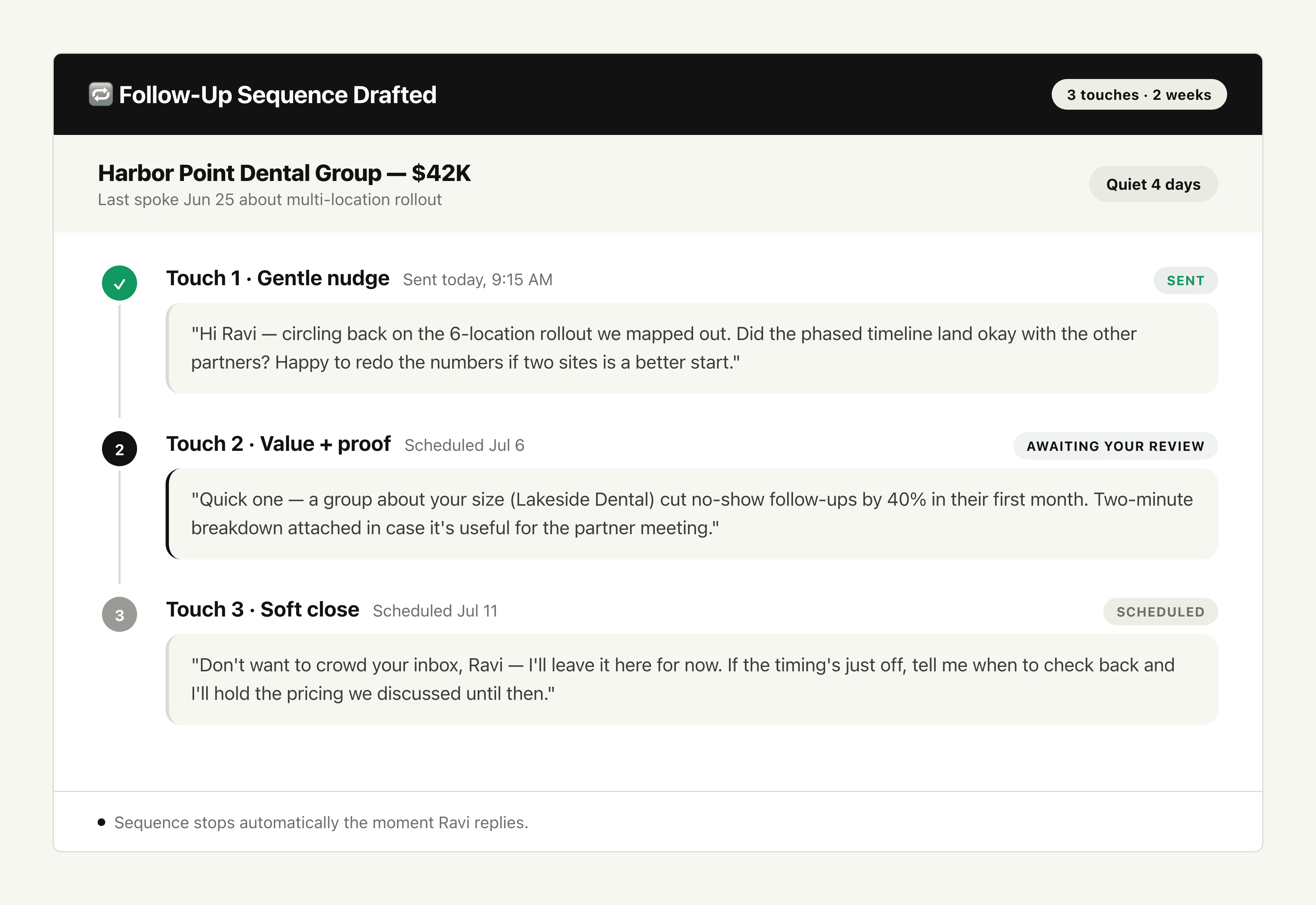Click the bullet dot in footer note
The width and height of the screenshot is (1316, 905).
(102, 822)
